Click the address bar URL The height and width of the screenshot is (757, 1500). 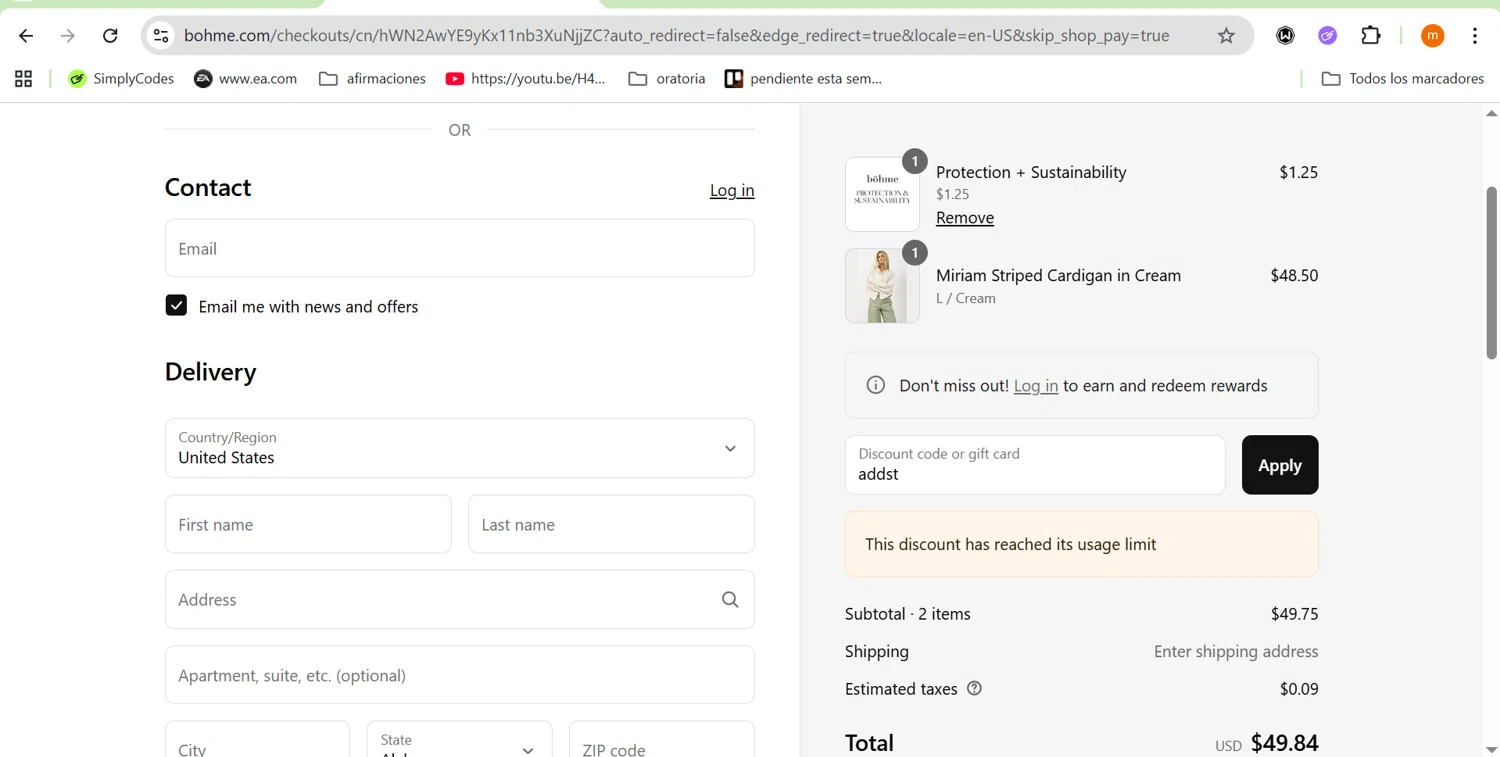[x=676, y=36]
